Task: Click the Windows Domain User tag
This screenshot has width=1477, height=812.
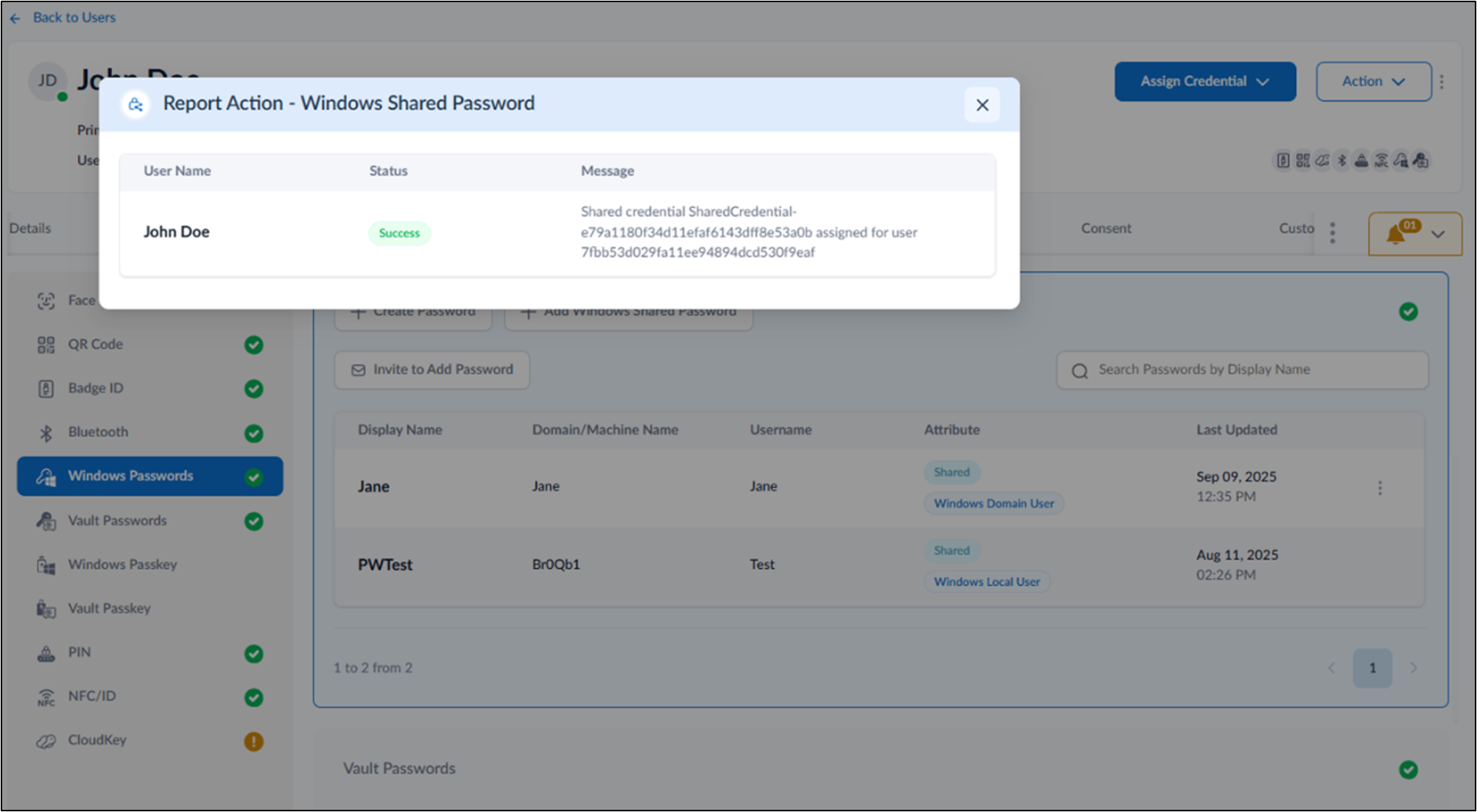Action: (x=993, y=504)
